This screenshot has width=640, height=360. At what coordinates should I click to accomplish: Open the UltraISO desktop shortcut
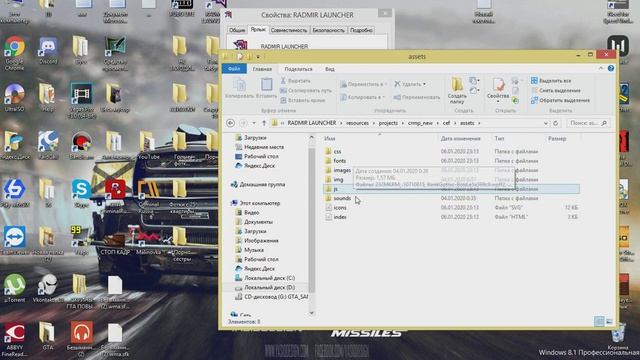point(15,98)
